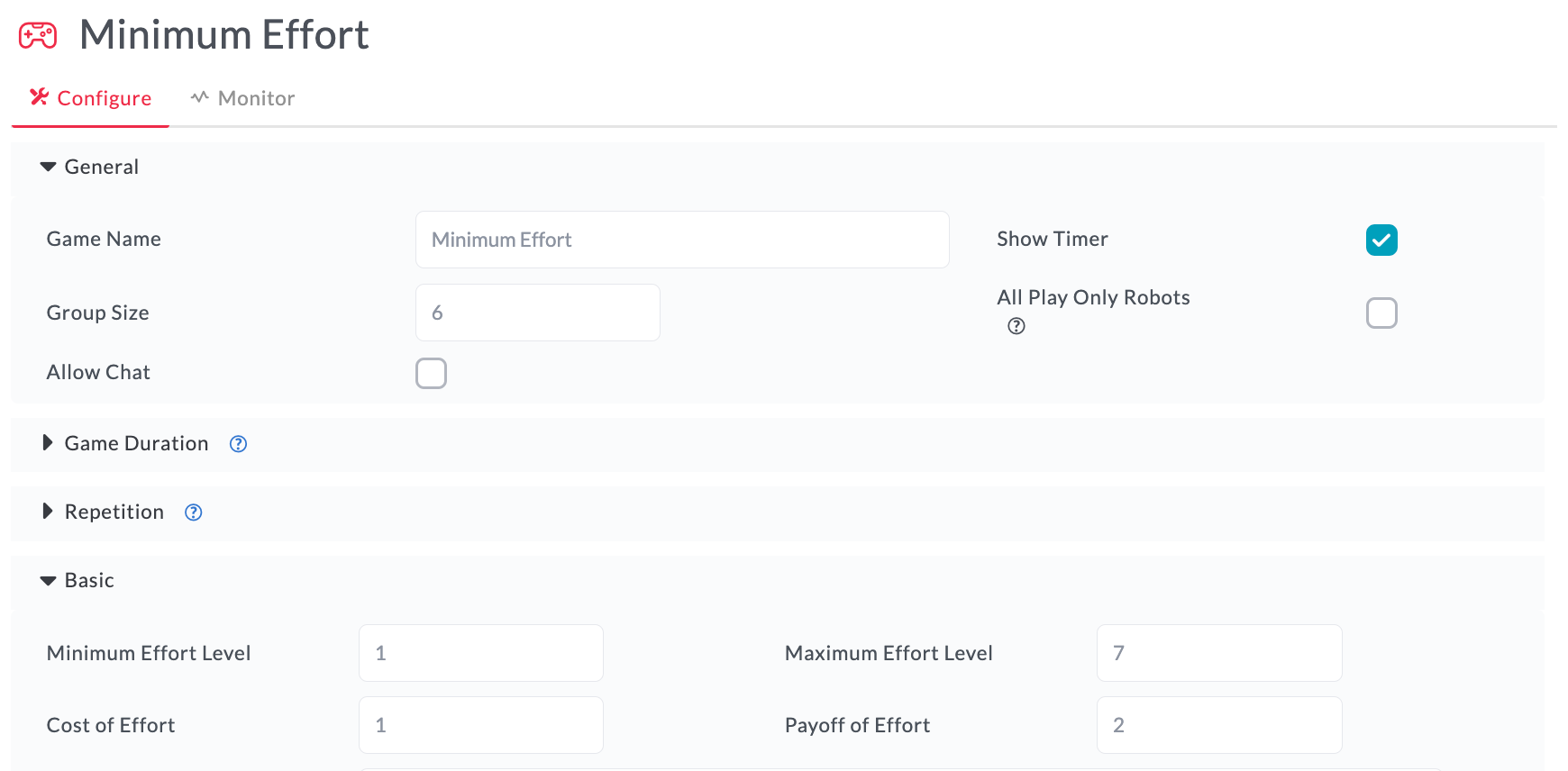
Task: Collapse the Basic section
Action: click(x=49, y=581)
